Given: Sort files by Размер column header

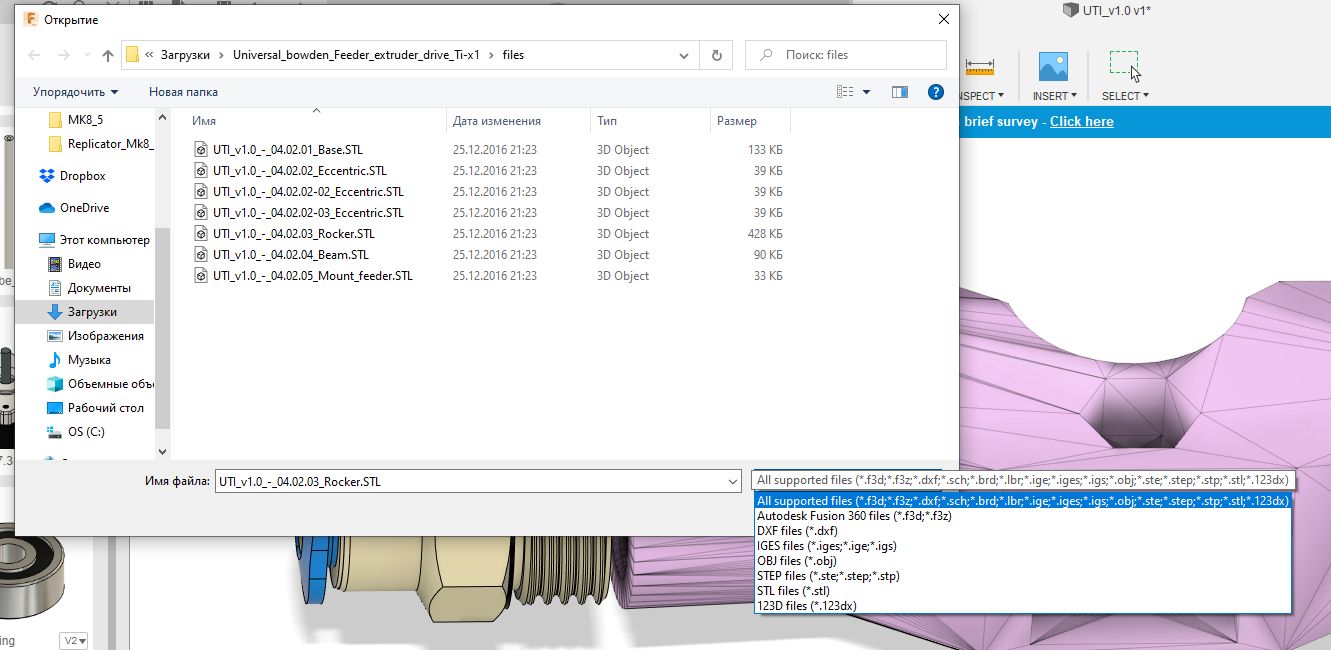Looking at the screenshot, I should click(737, 121).
